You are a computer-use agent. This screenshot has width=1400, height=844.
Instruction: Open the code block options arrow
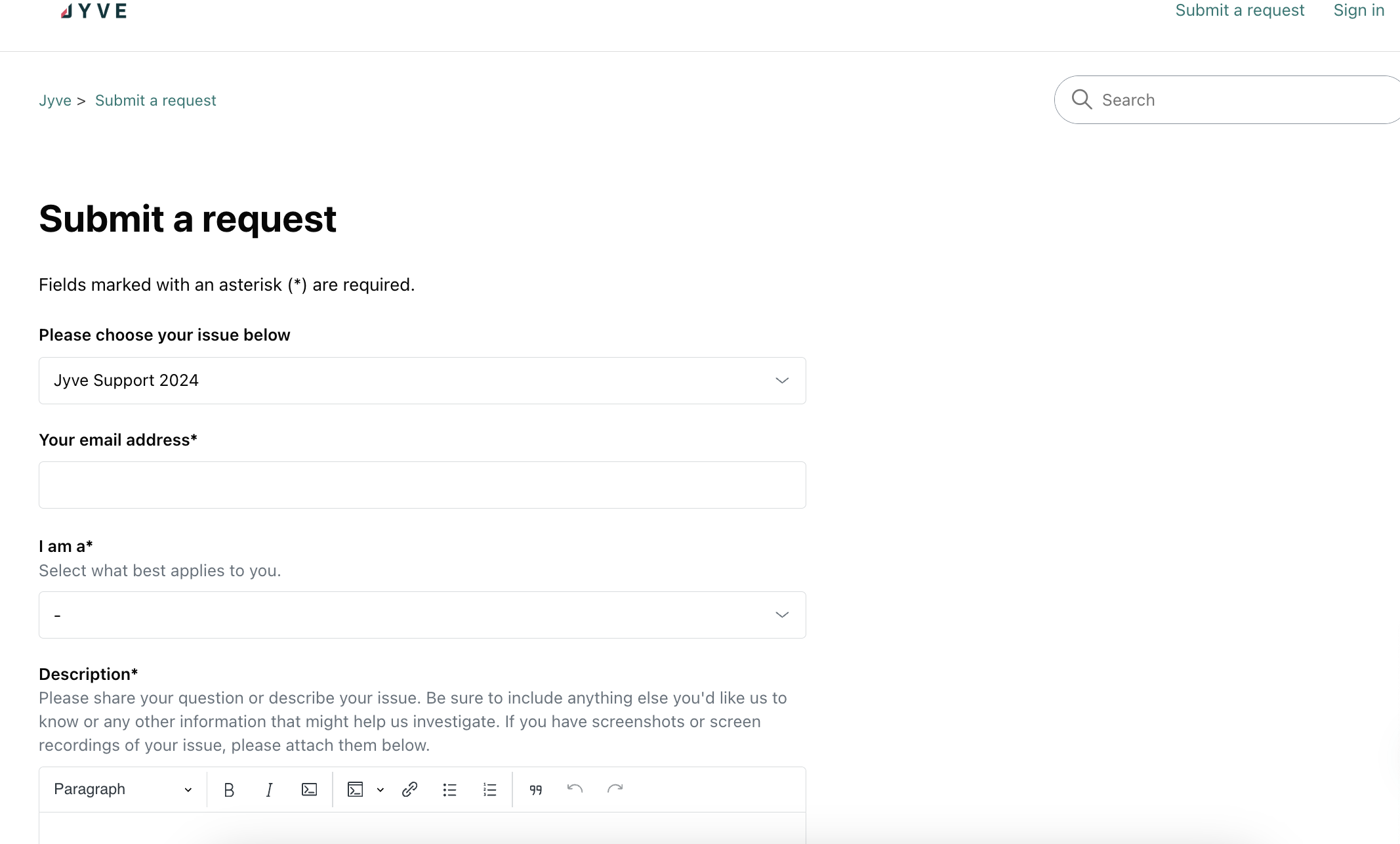coord(381,790)
